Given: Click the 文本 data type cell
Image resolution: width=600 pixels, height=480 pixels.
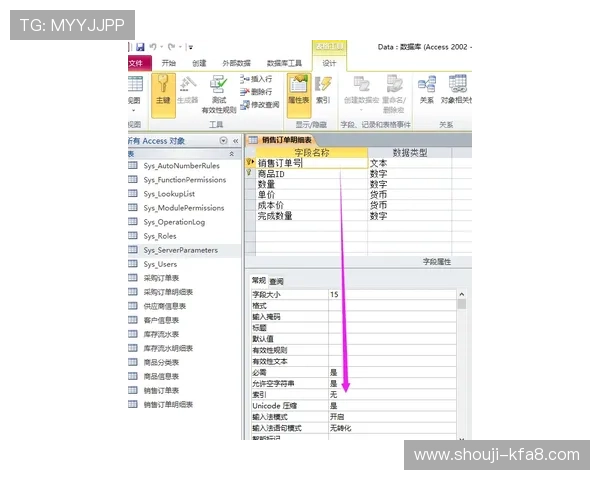Looking at the screenshot, I should 409,163.
